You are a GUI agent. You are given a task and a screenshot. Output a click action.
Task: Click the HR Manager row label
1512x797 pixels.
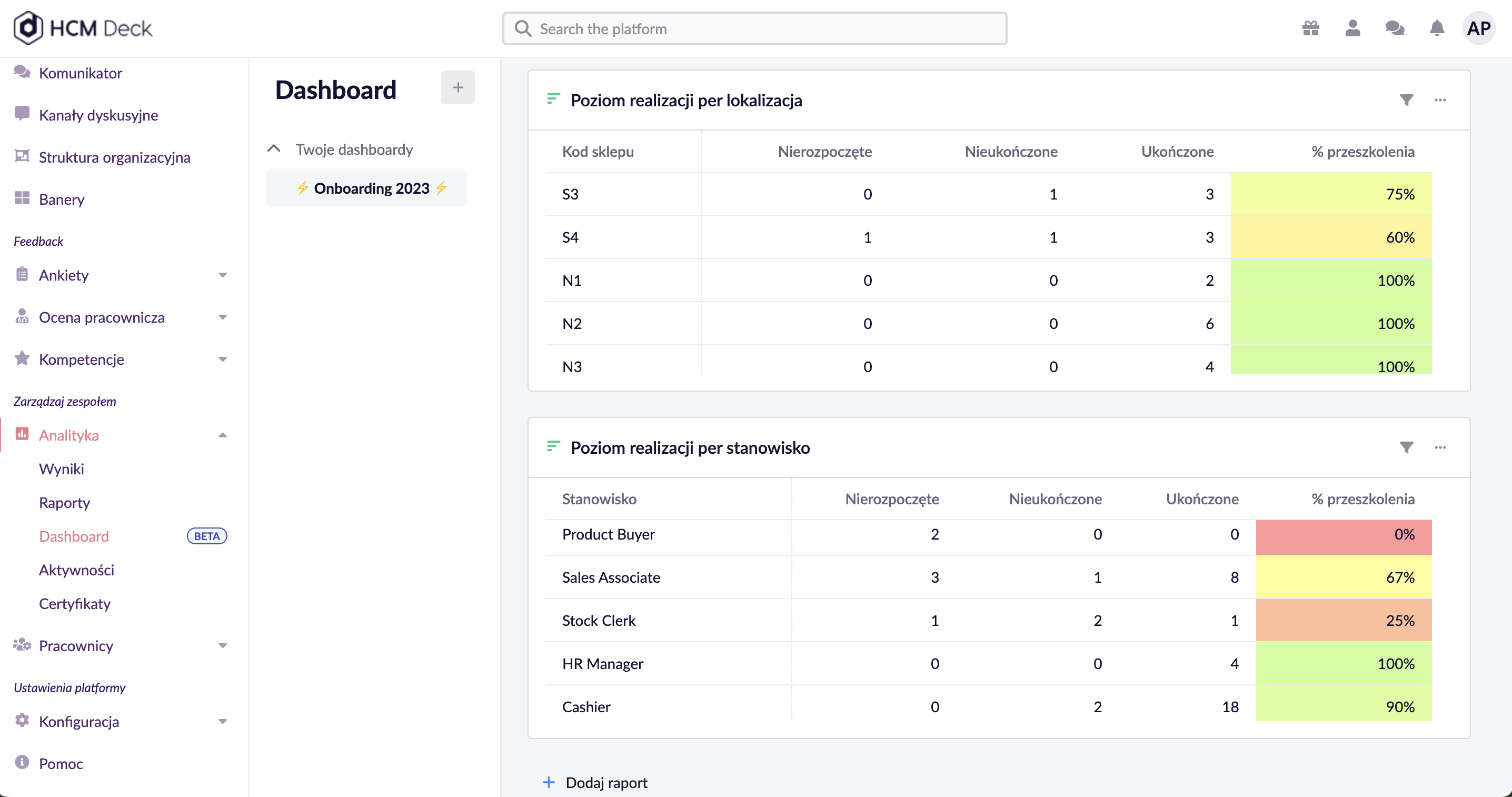pyautogui.click(x=603, y=664)
